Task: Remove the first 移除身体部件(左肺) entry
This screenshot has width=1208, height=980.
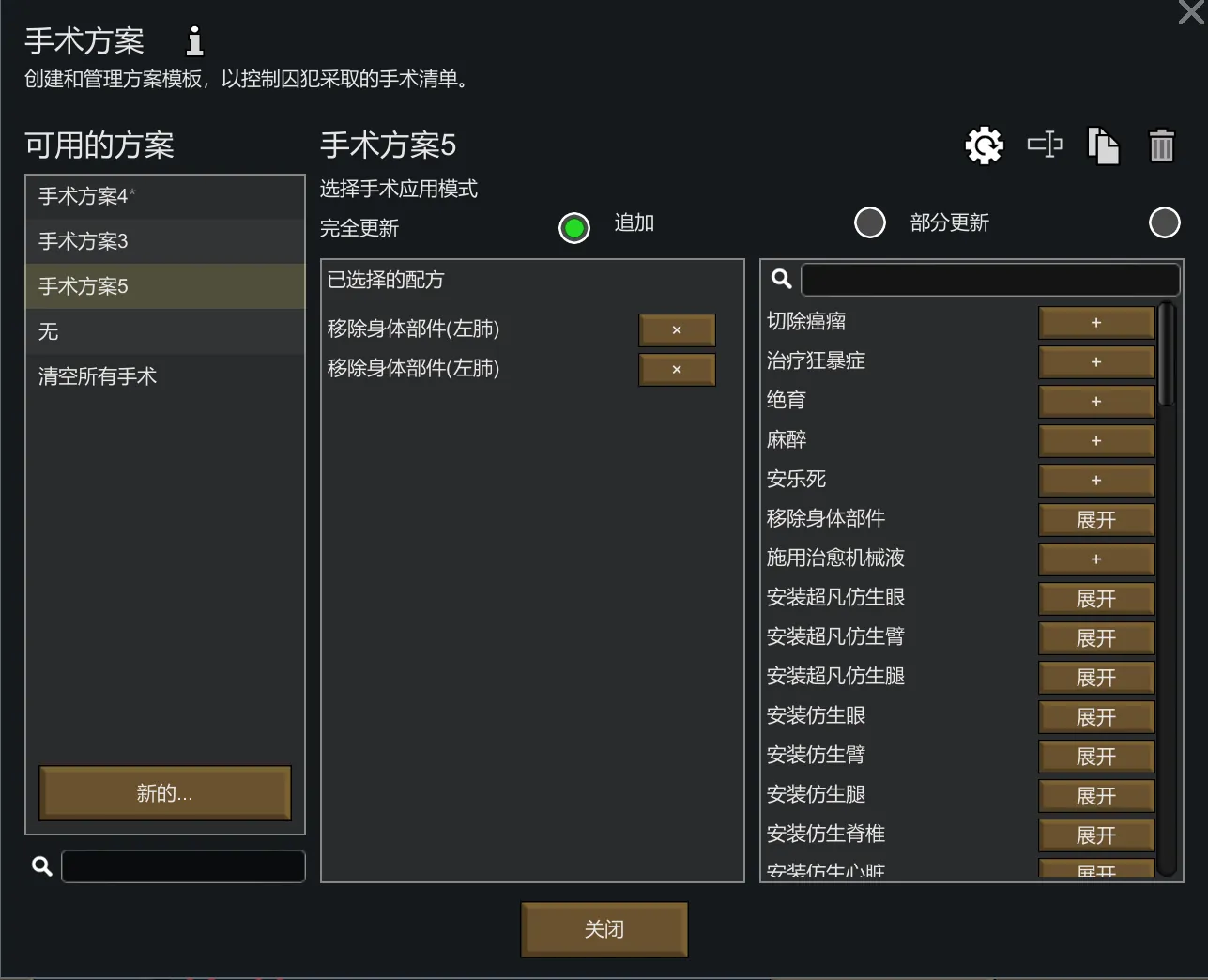Action: pos(677,330)
